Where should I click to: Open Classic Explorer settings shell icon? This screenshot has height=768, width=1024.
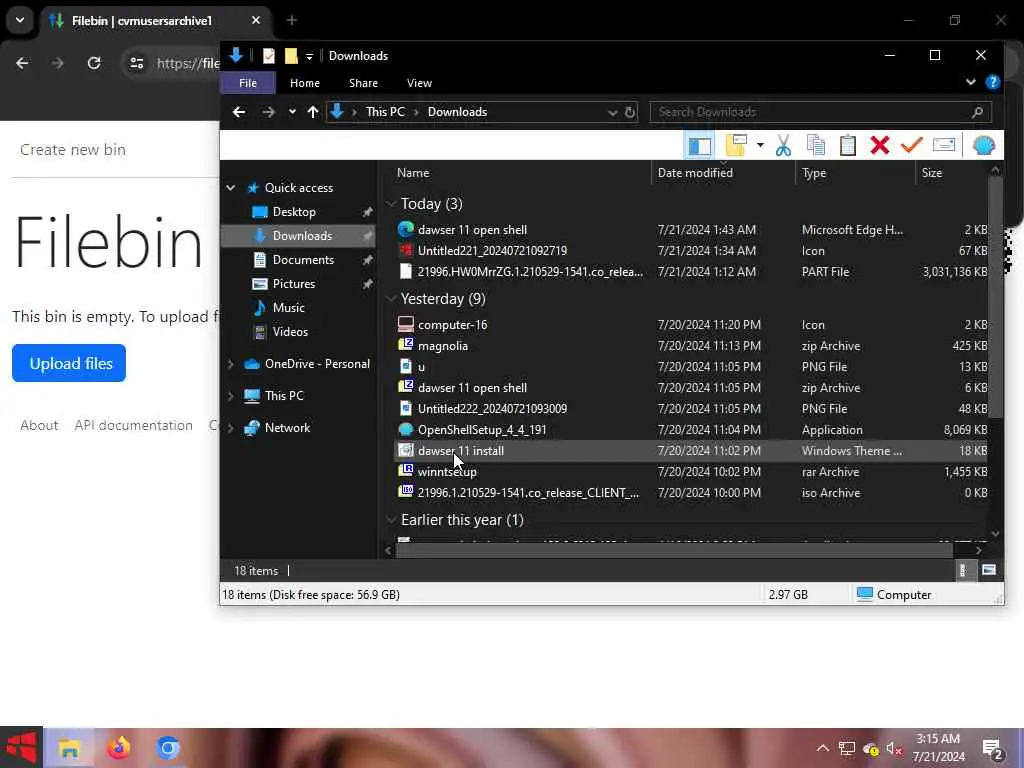tap(984, 145)
